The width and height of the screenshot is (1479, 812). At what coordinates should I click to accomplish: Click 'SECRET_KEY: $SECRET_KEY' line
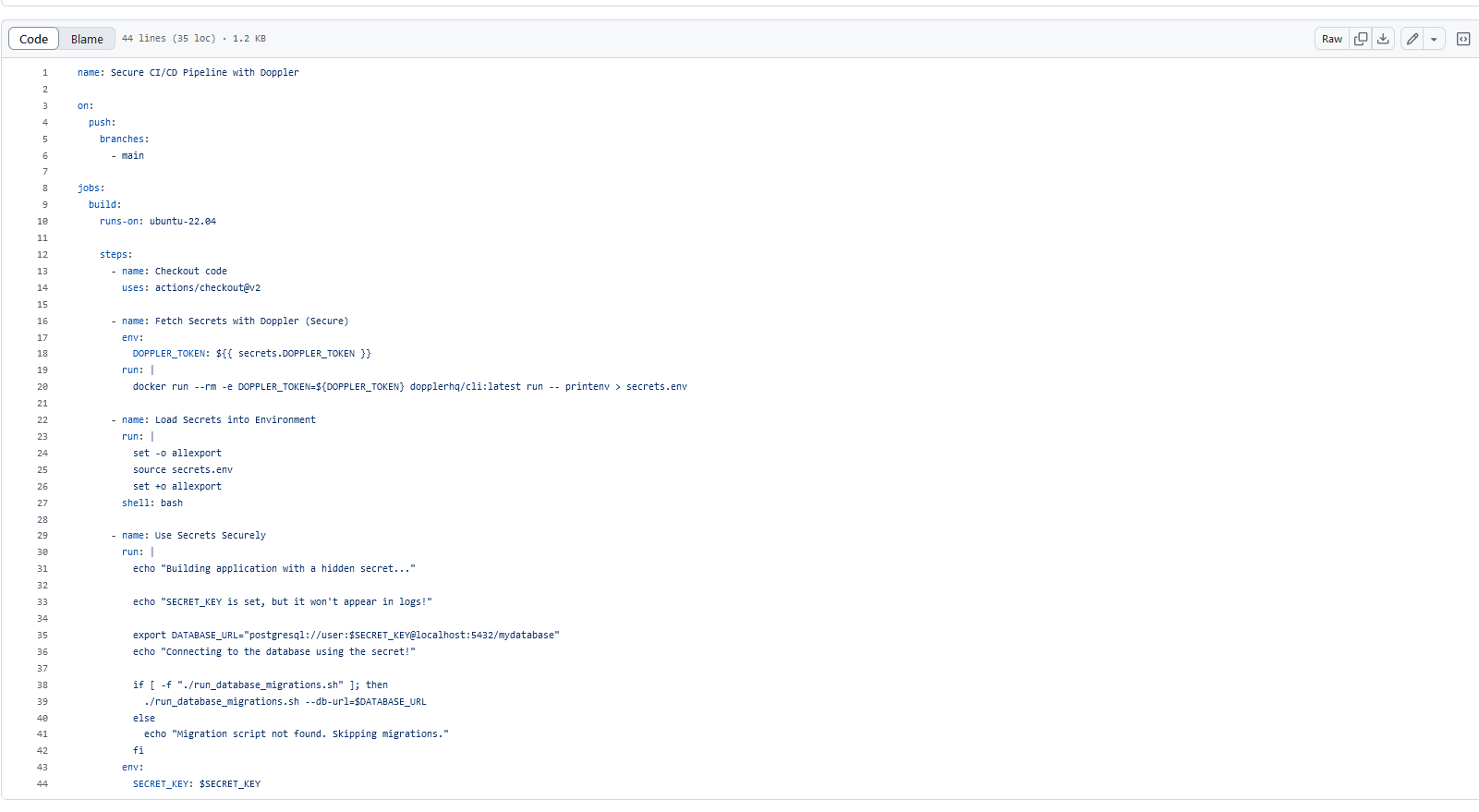click(197, 784)
